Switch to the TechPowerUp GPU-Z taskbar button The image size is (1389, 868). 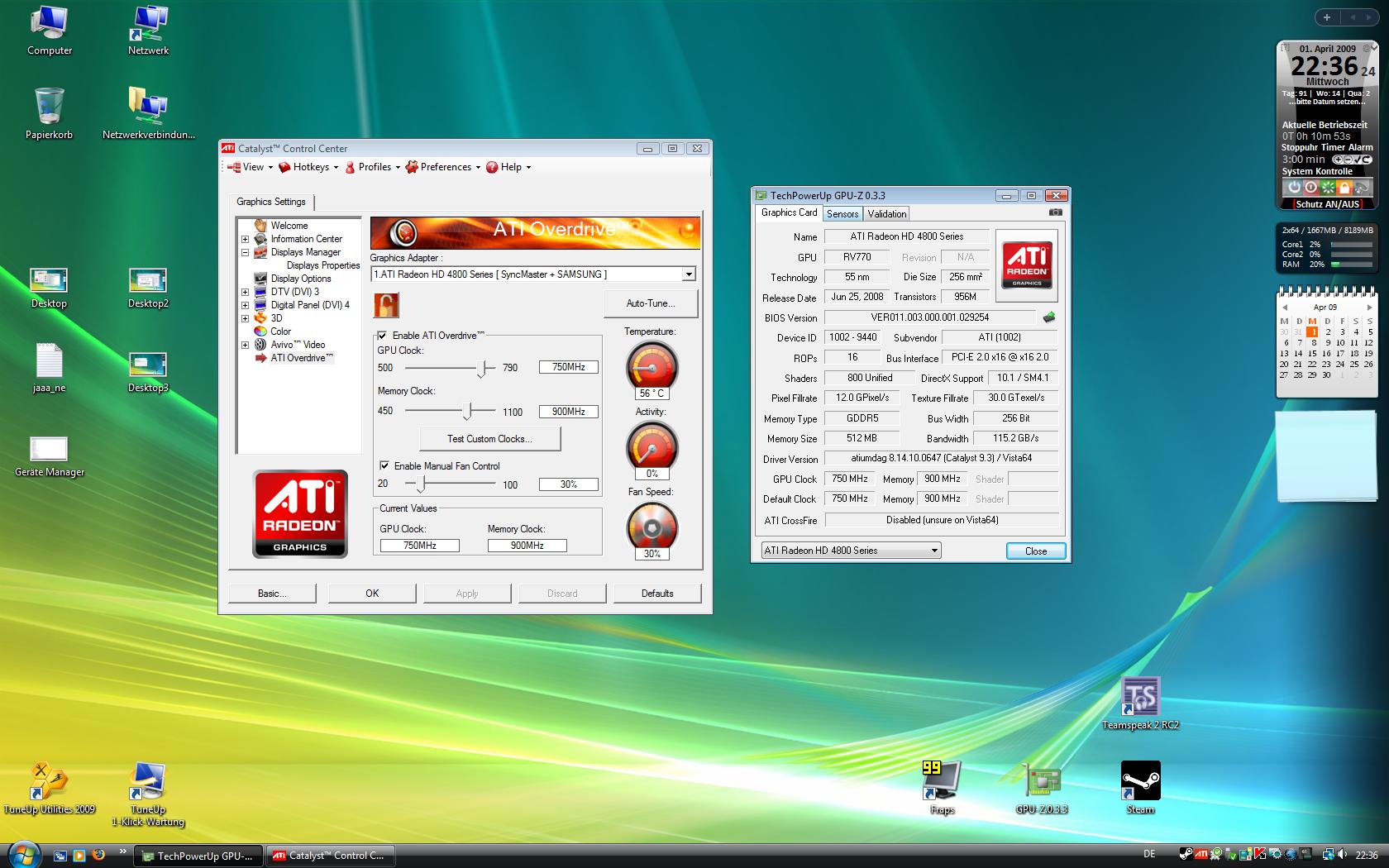pos(199,856)
